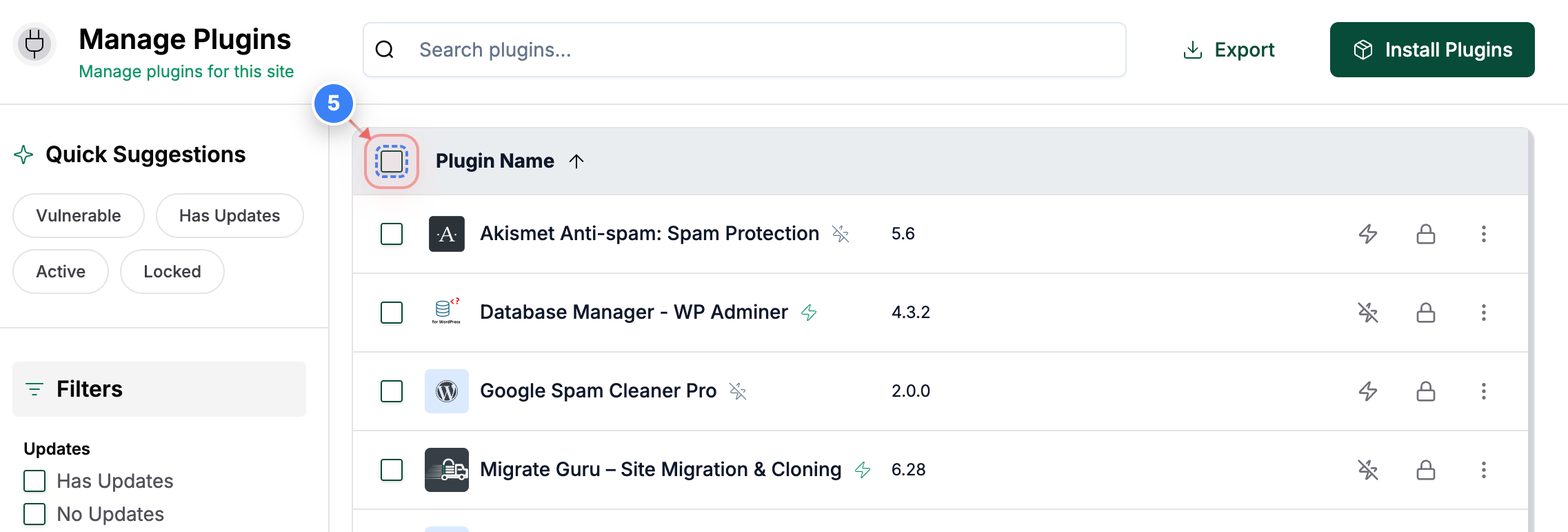This screenshot has width=1568, height=532.
Task: Lock the Database Manager plugin
Action: [1426, 313]
